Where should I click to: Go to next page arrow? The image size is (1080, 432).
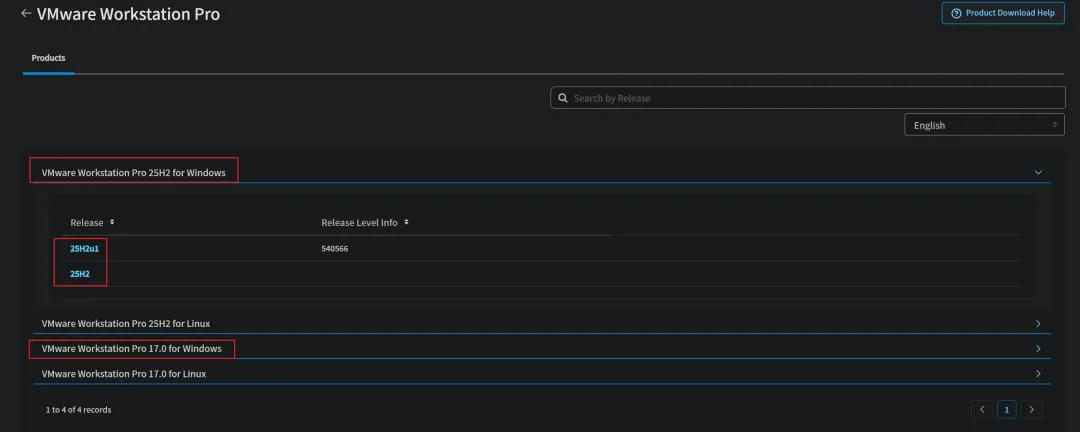point(1032,409)
